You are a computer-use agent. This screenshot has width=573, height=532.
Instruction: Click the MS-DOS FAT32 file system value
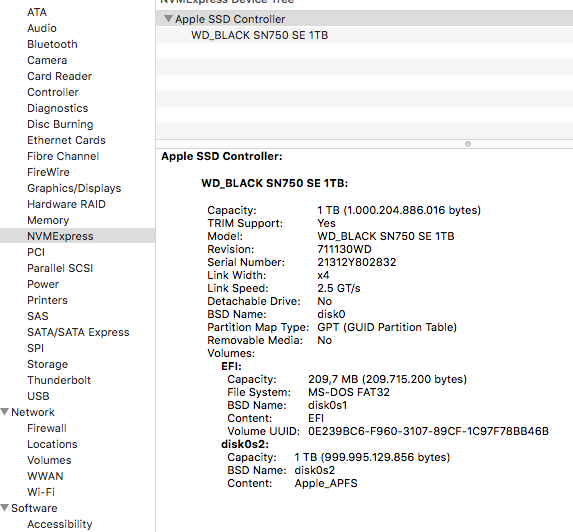(349, 392)
